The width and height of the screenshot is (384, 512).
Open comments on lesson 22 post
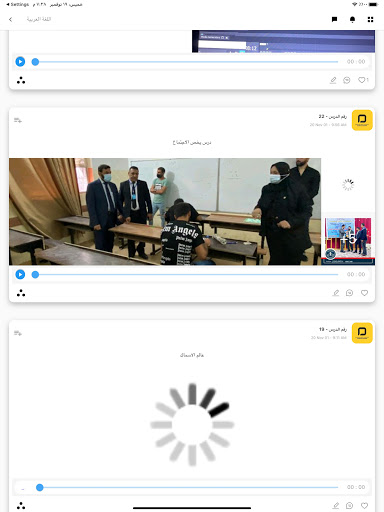349,293
